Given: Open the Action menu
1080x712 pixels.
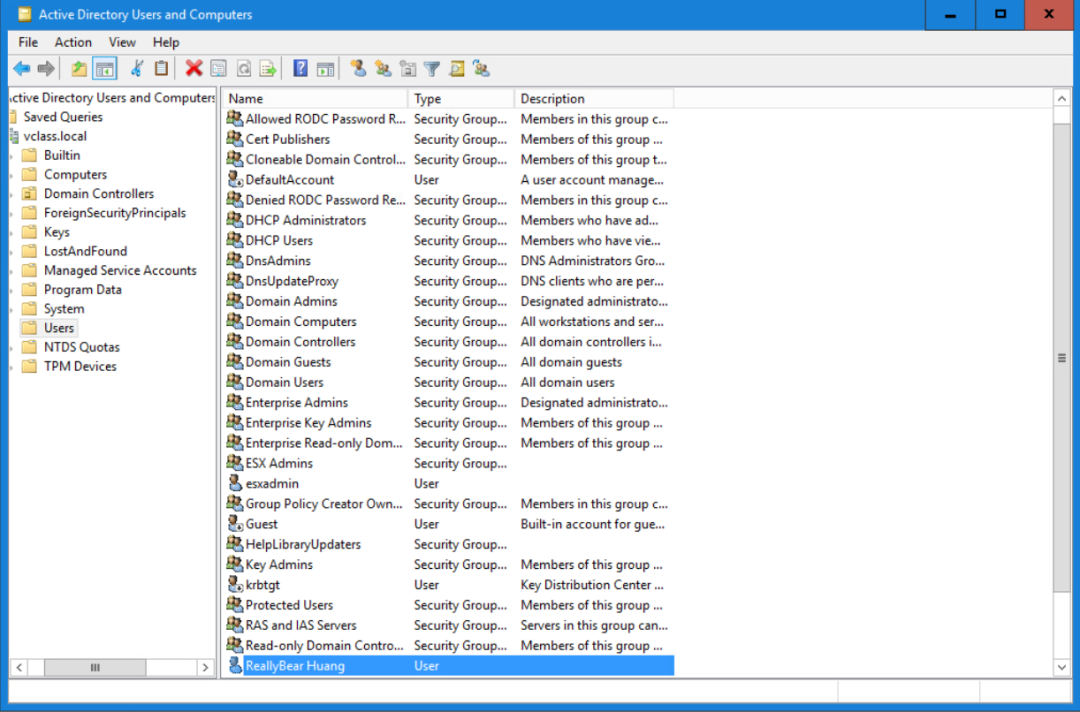Looking at the screenshot, I should (x=73, y=42).
